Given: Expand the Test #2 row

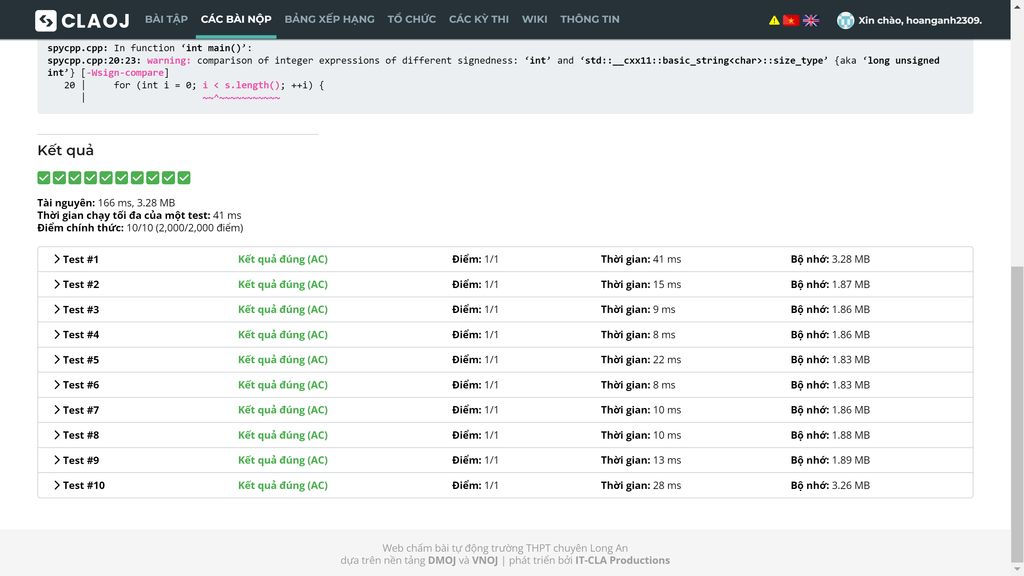Looking at the screenshot, I should tap(505, 284).
